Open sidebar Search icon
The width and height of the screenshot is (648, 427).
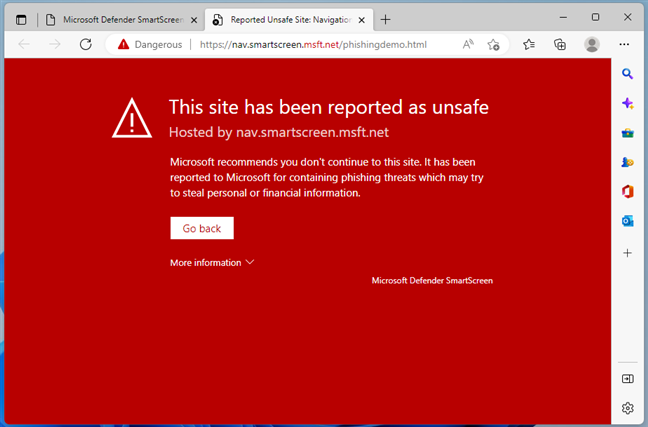[627, 74]
